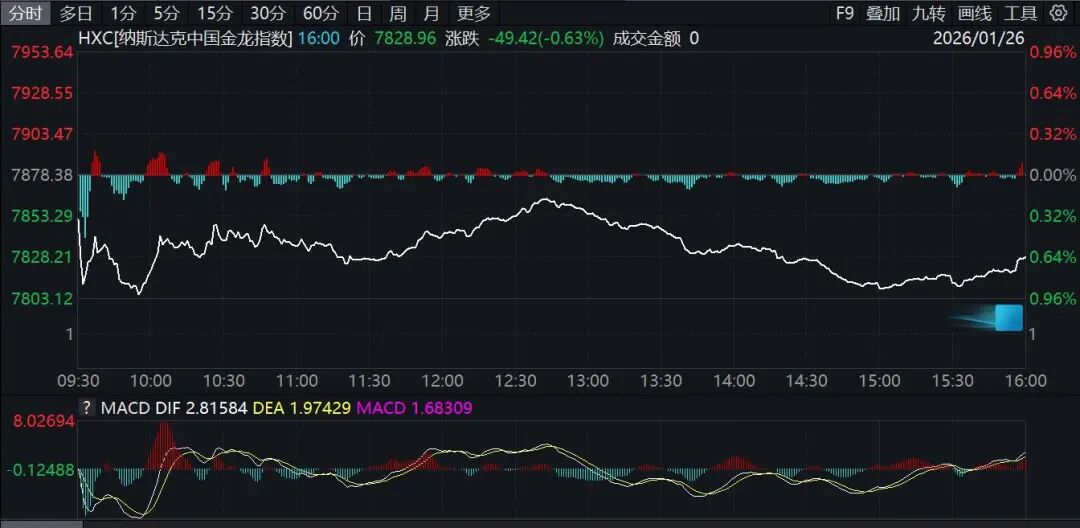1080x528 pixels.
Task: Choose the 15分 chart period
Action: click(x=213, y=13)
